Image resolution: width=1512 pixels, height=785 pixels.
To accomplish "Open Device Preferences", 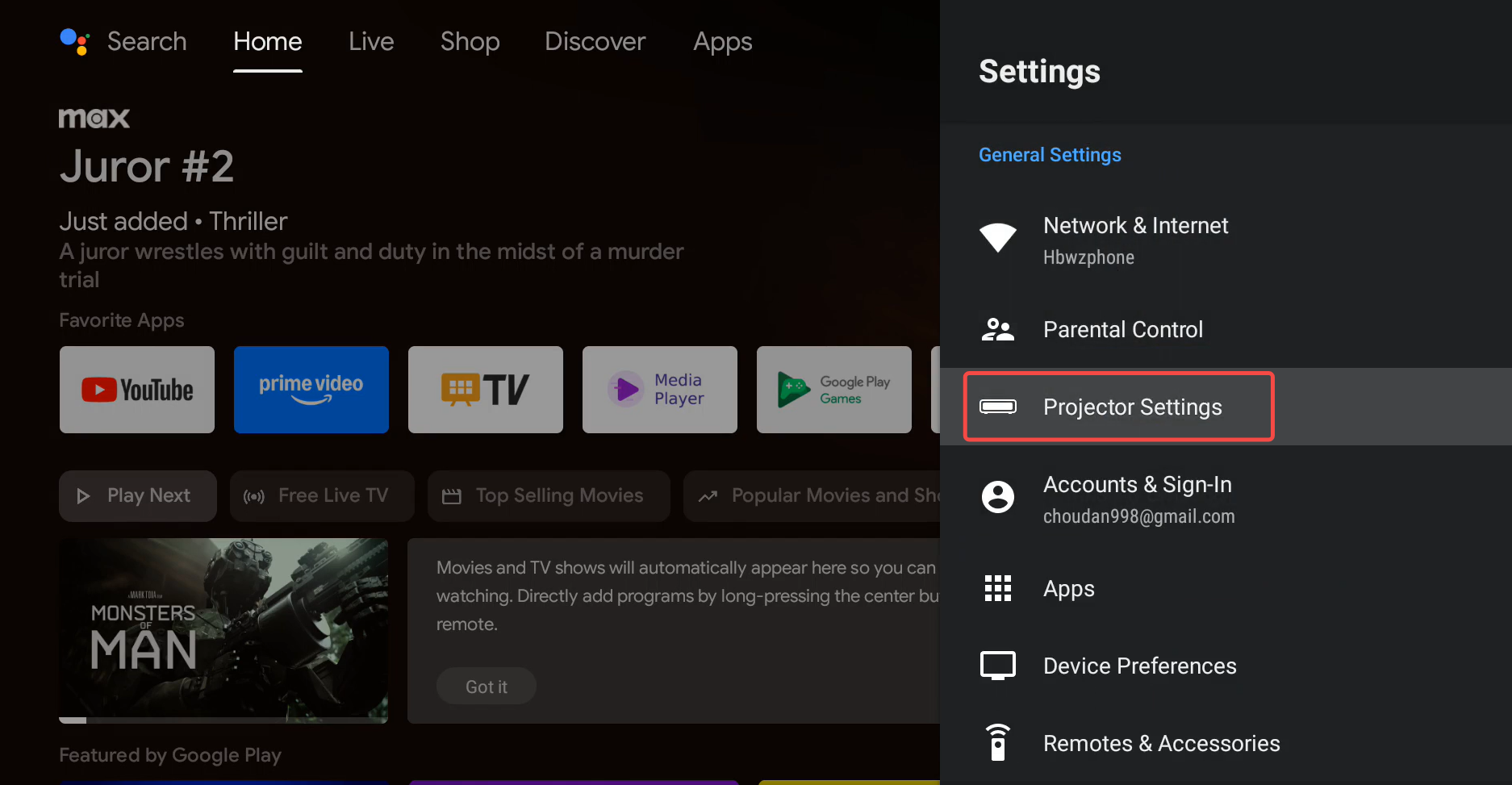I will (x=1226, y=666).
